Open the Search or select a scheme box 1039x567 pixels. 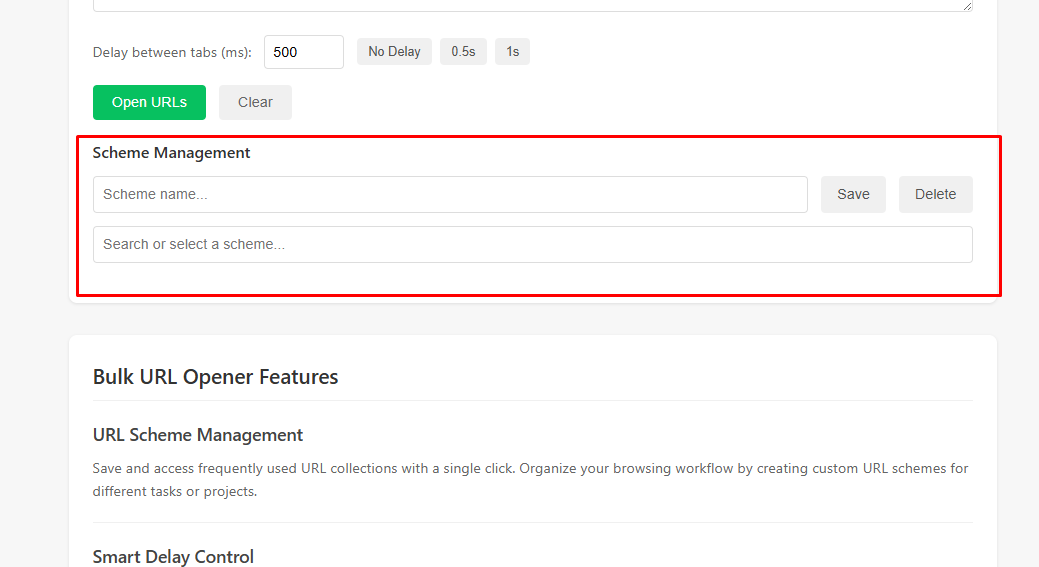(x=533, y=244)
